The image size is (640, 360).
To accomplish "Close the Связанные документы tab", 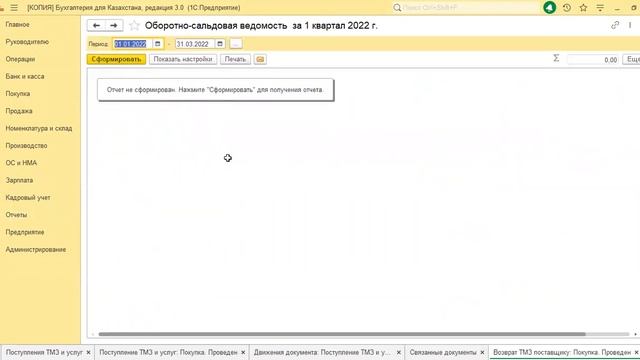I will (x=482, y=352).
